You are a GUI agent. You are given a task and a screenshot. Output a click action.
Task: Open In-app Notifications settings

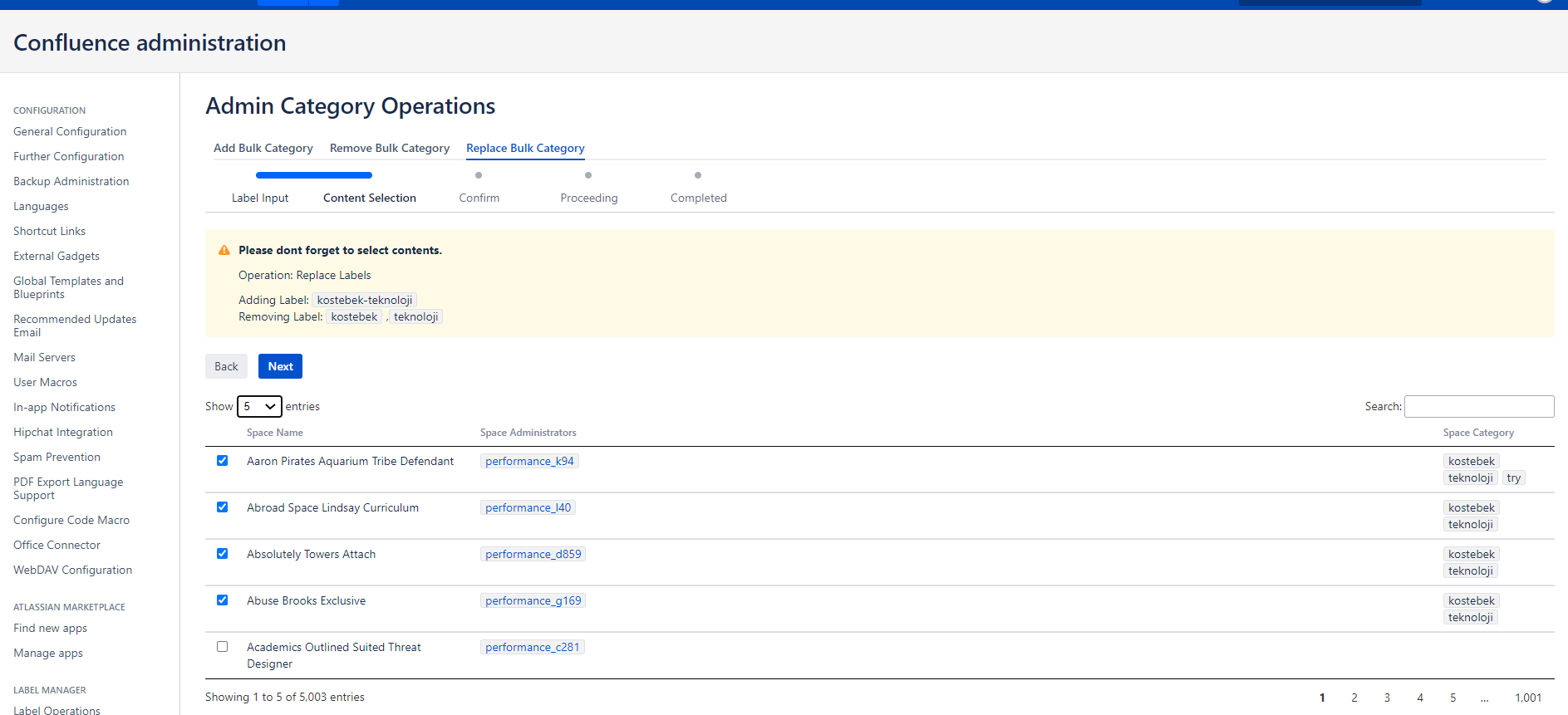point(64,407)
